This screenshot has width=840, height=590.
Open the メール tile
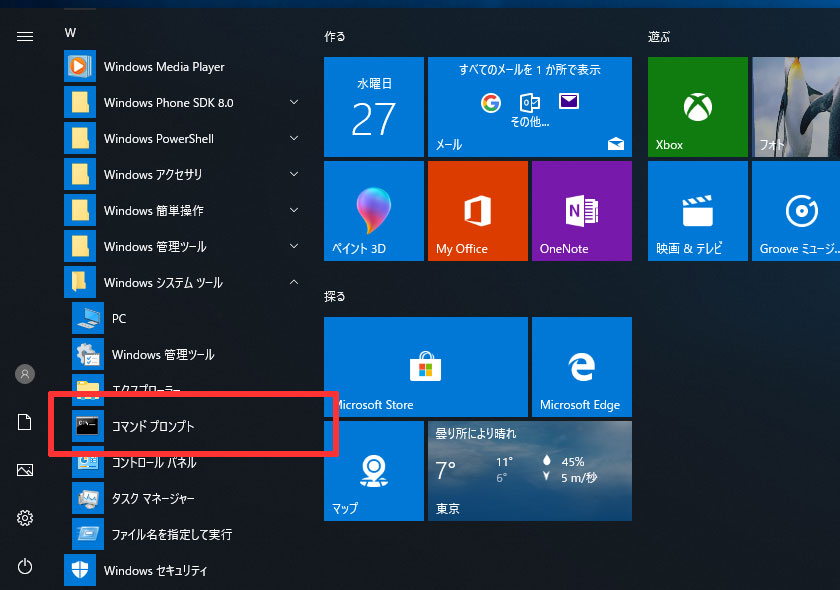pos(530,107)
